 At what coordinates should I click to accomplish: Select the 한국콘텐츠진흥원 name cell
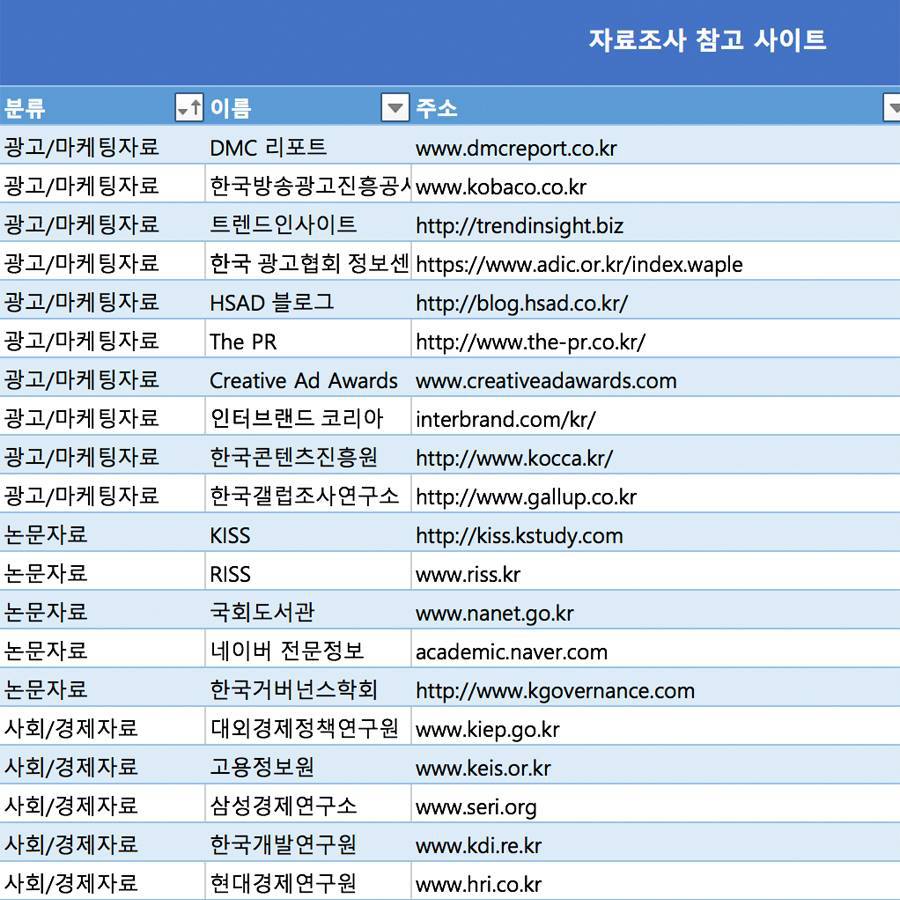pos(308,455)
